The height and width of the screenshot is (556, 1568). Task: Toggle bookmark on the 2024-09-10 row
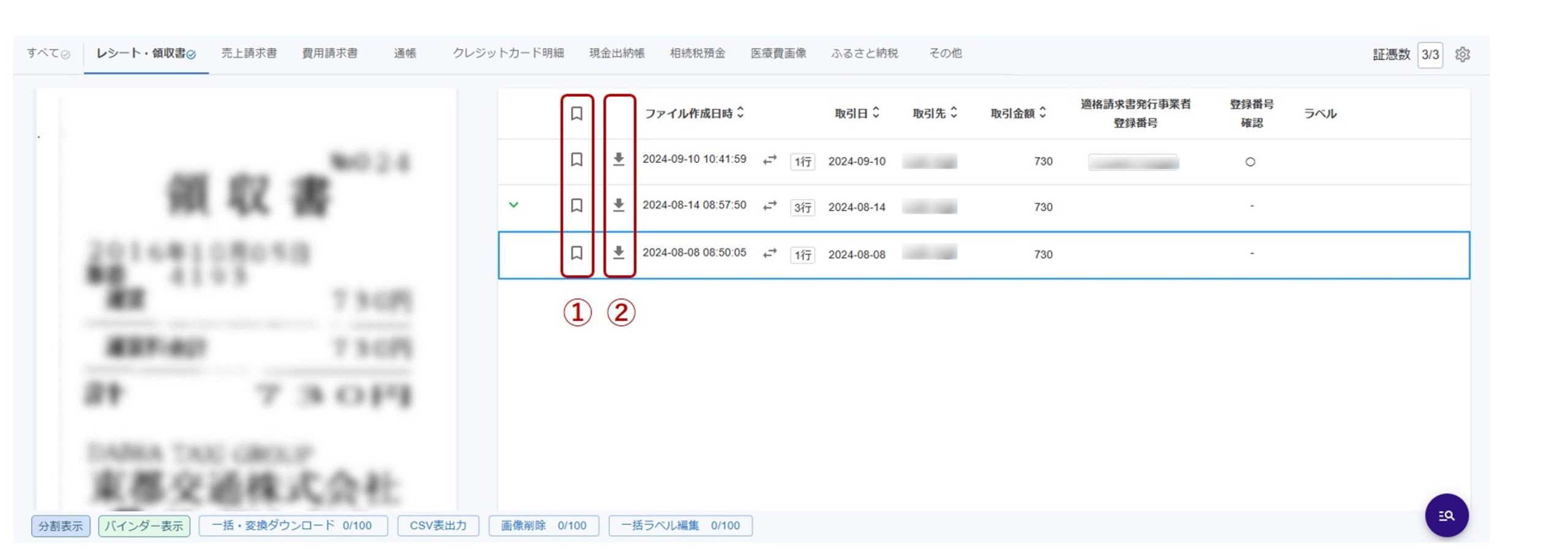tap(576, 160)
